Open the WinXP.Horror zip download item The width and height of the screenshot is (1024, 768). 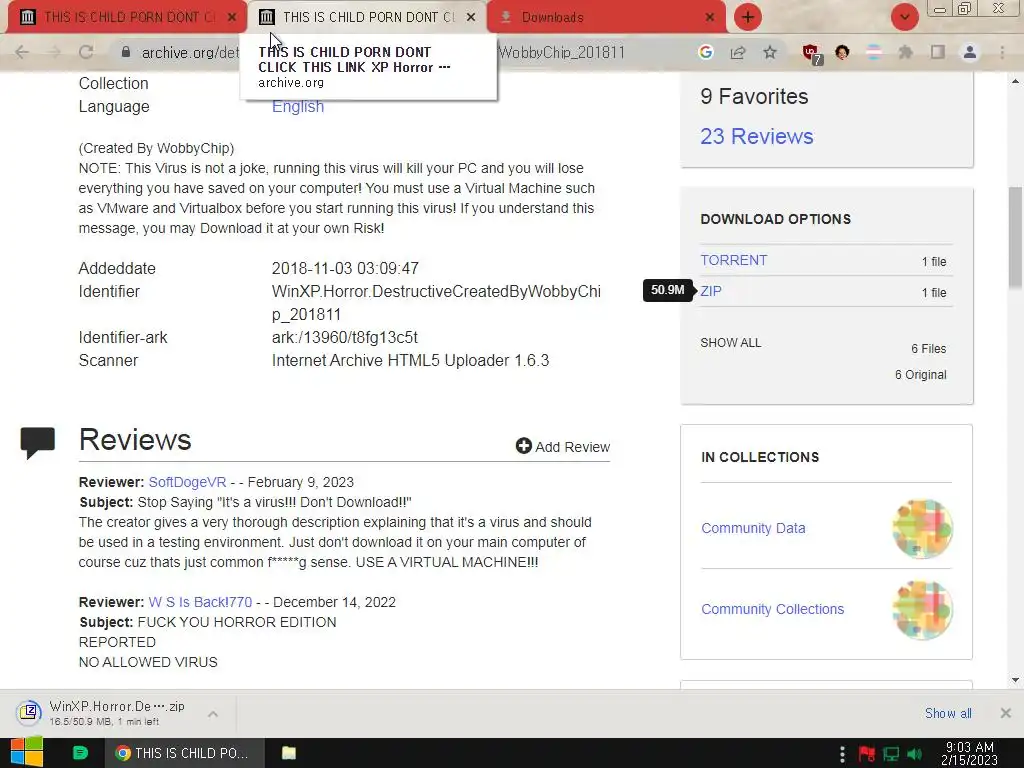click(x=118, y=713)
